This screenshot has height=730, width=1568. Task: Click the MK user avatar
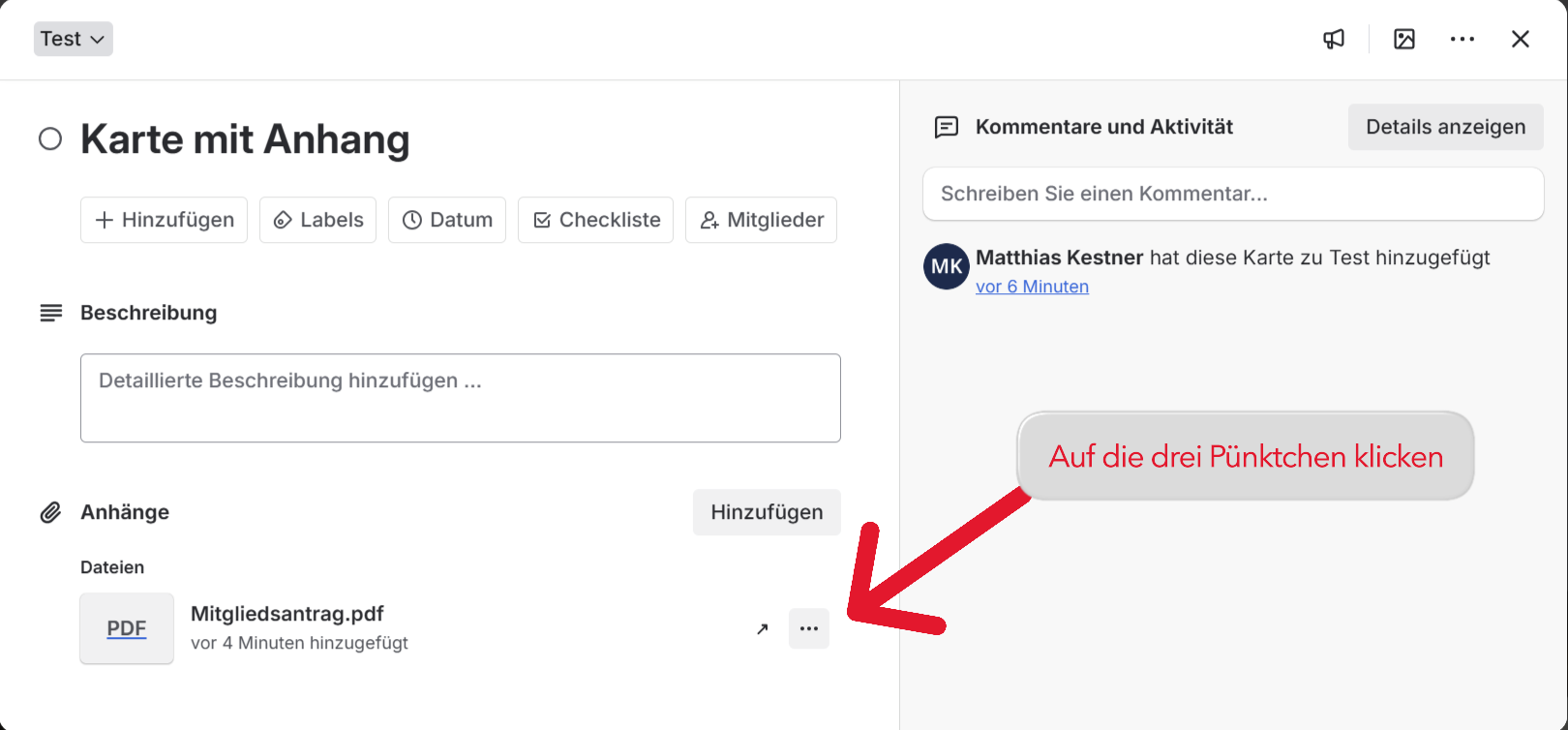pos(946,266)
